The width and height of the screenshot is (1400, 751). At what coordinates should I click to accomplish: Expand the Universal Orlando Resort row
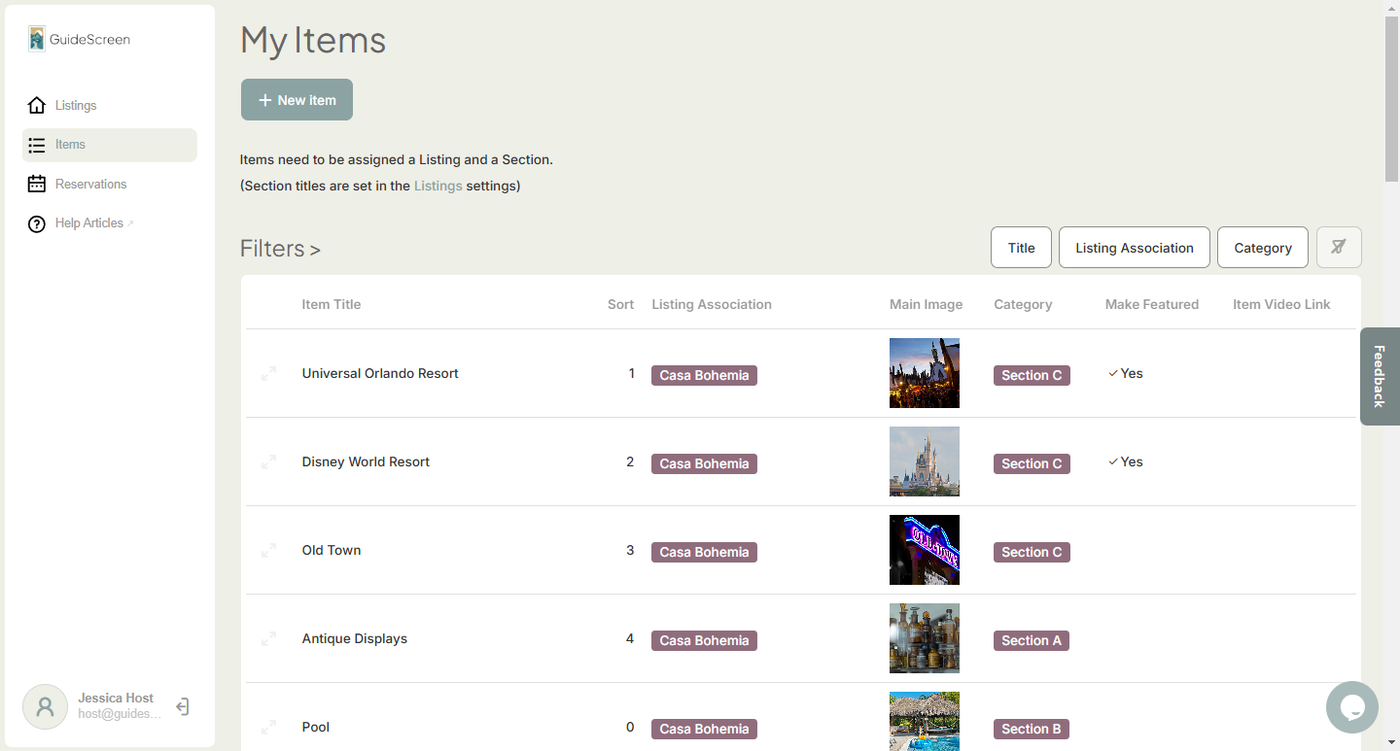pos(269,374)
